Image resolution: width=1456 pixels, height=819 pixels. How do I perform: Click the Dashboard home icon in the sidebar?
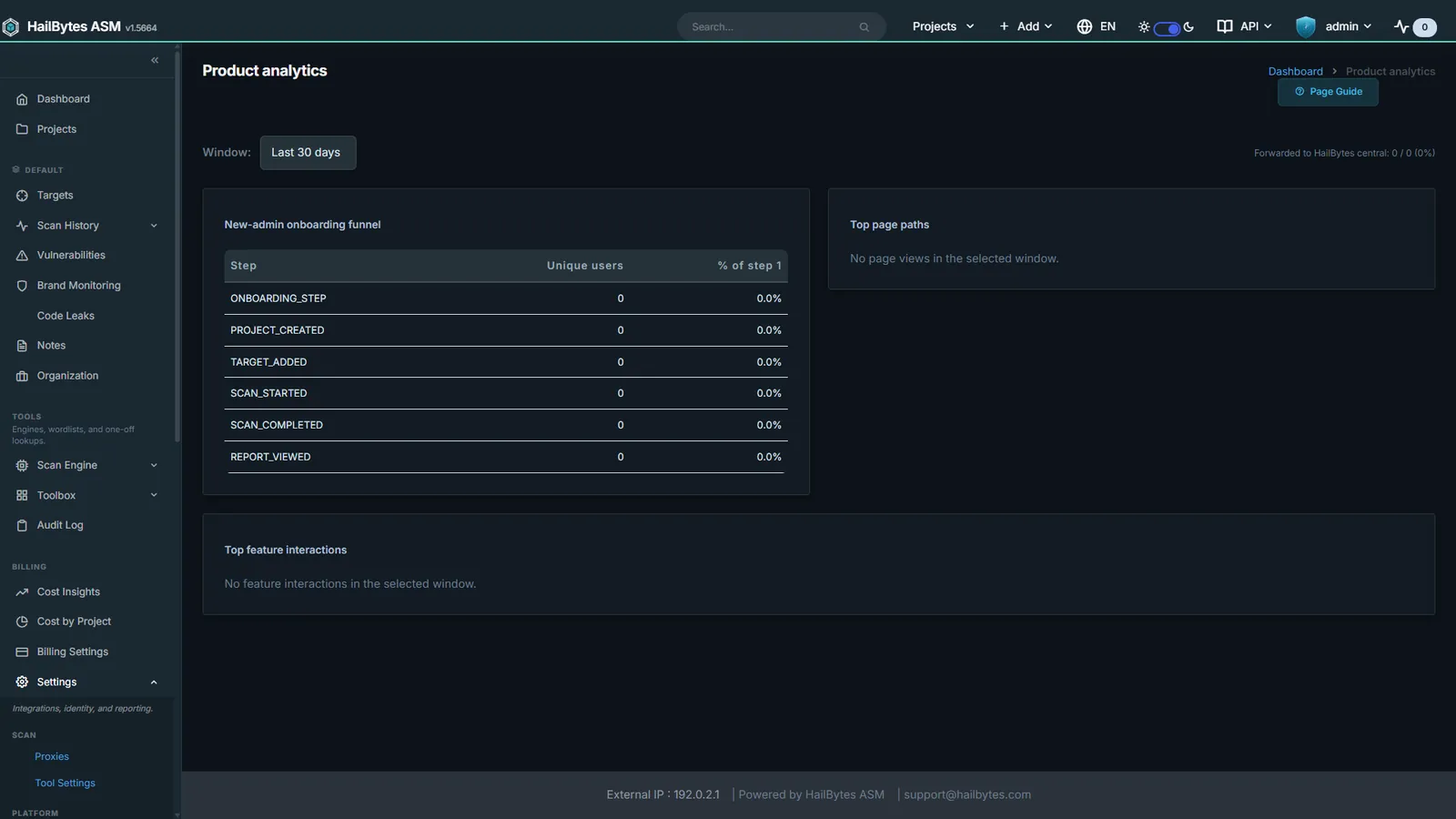tap(22, 99)
